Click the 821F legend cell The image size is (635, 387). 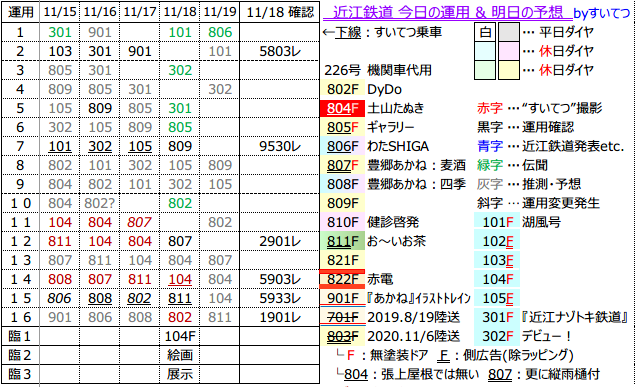coord(343,260)
